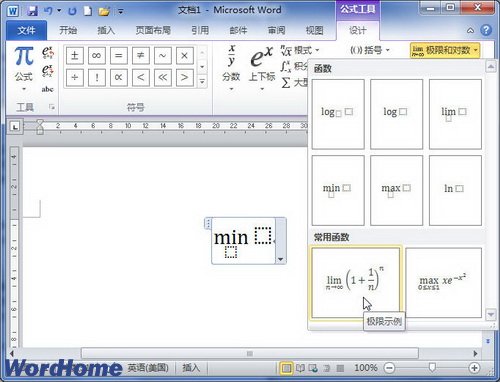Click the zoom in plus button

(x=474, y=368)
